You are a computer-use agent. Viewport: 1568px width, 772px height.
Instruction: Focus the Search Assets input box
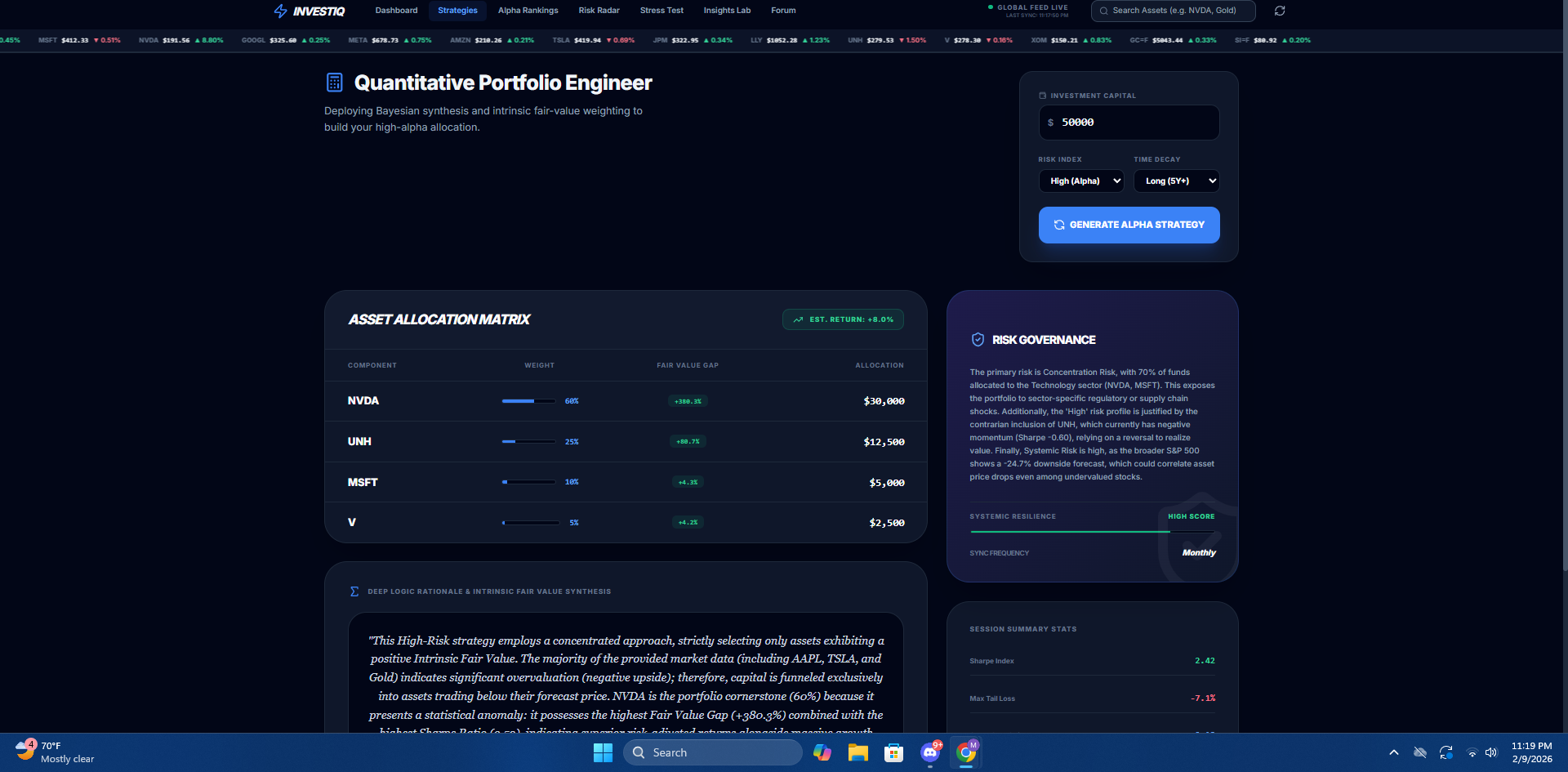[x=1173, y=11]
